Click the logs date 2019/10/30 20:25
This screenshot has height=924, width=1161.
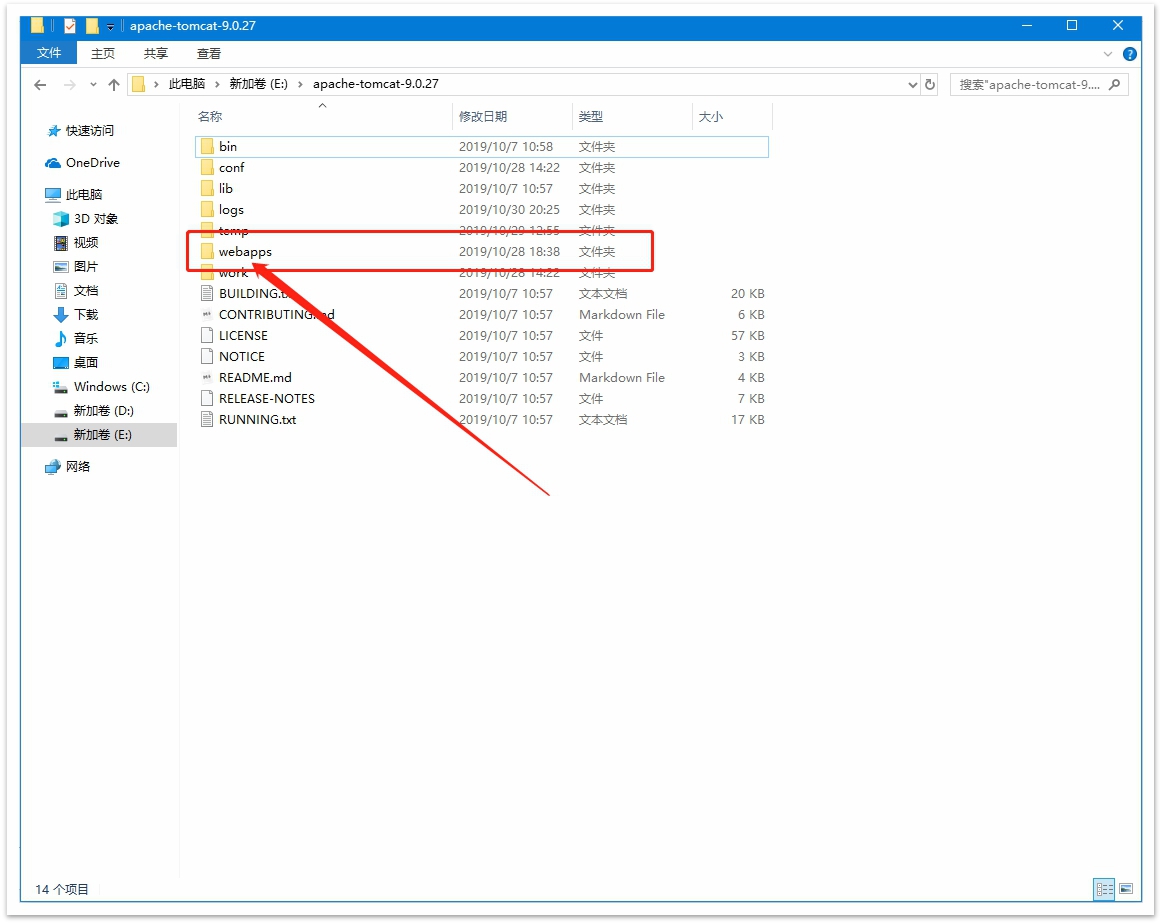click(x=509, y=210)
